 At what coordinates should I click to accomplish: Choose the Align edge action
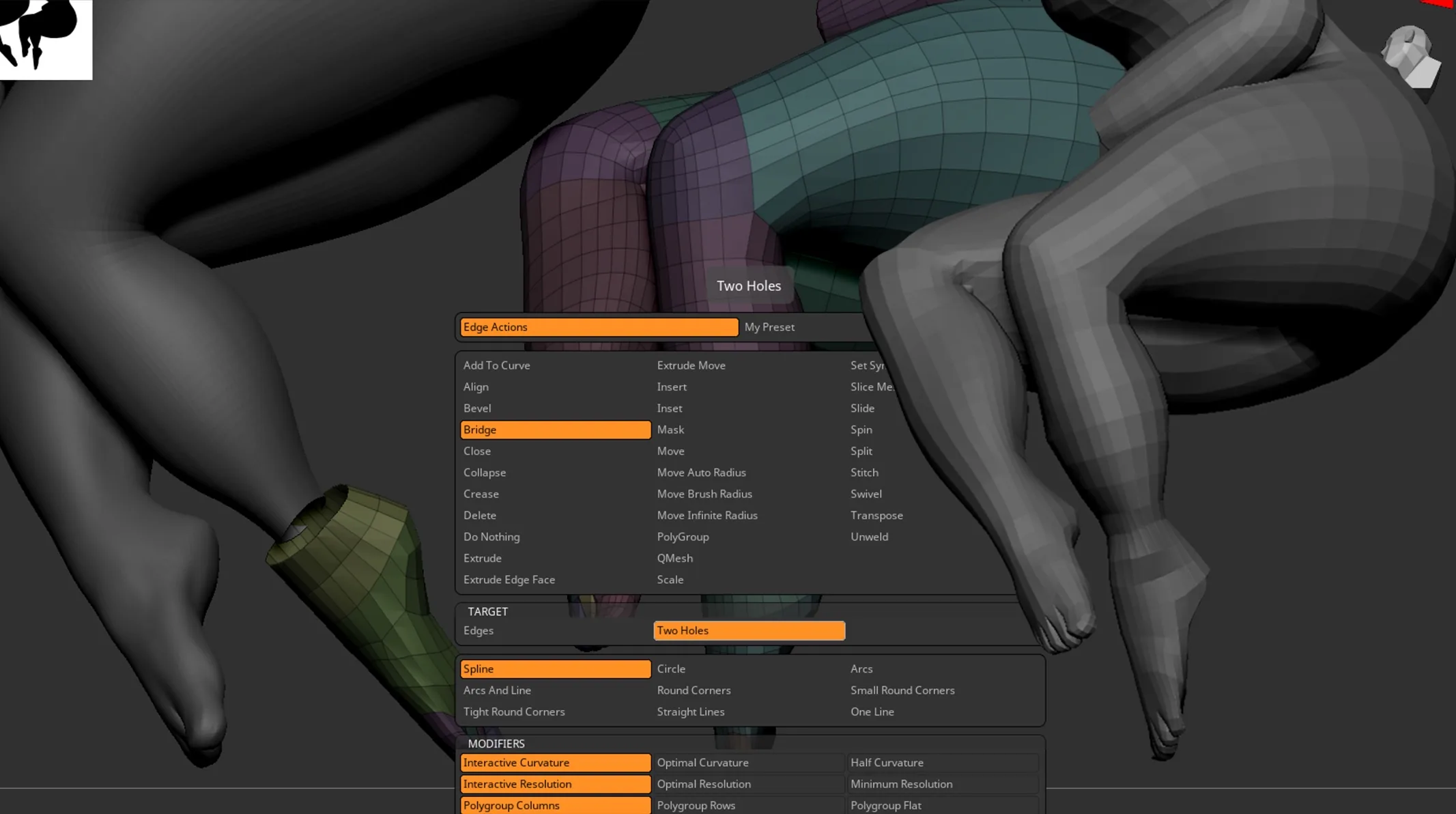[x=476, y=387]
